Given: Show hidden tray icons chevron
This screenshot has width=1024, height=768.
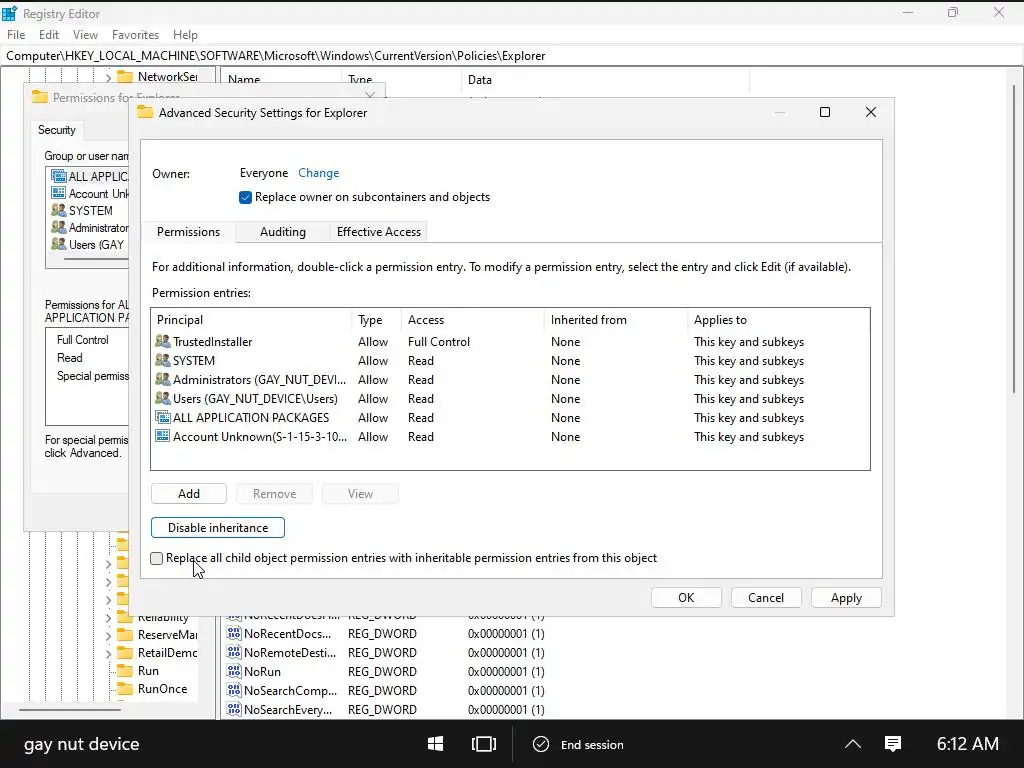Looking at the screenshot, I should [853, 744].
